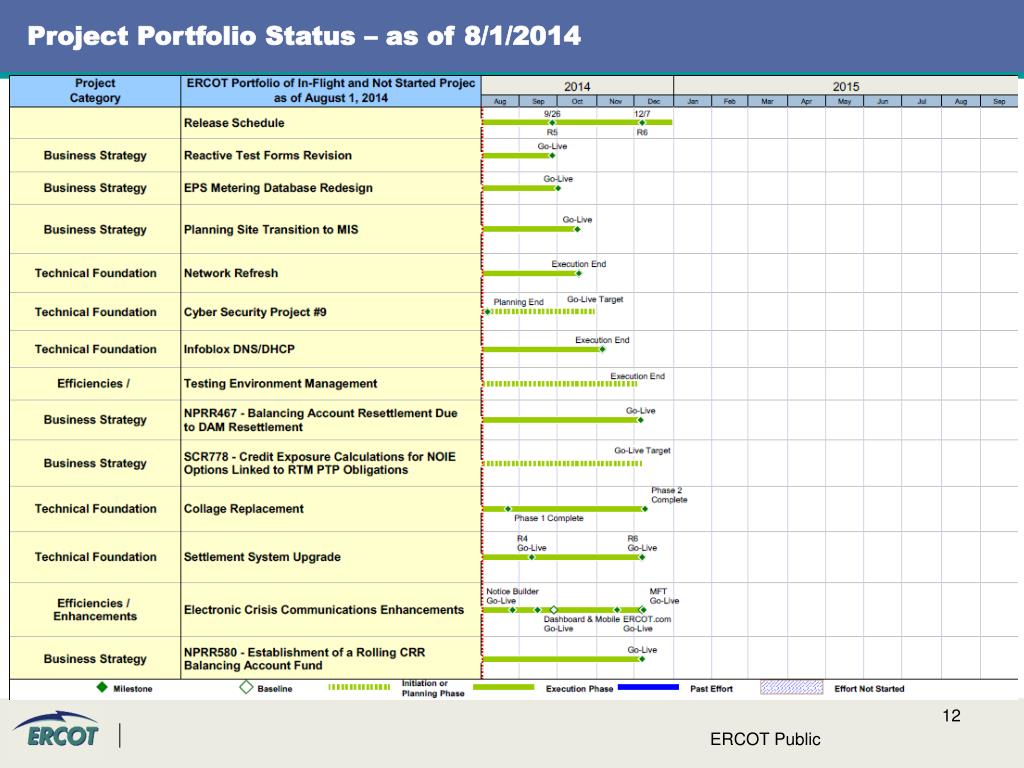
Task: Click NPRR580 Go-Live milestone diamond
Action: [642, 659]
